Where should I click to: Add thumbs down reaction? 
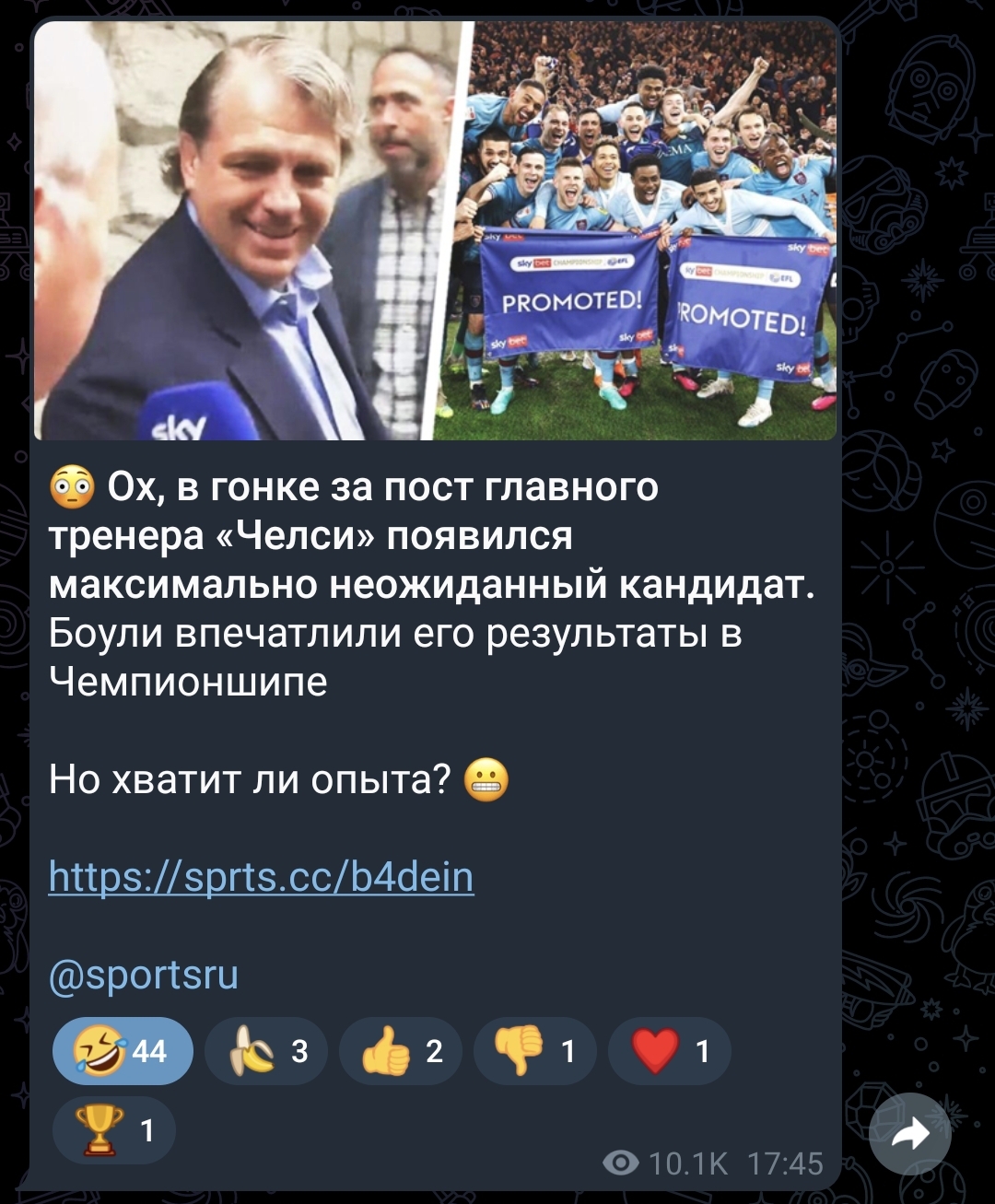click(535, 1051)
